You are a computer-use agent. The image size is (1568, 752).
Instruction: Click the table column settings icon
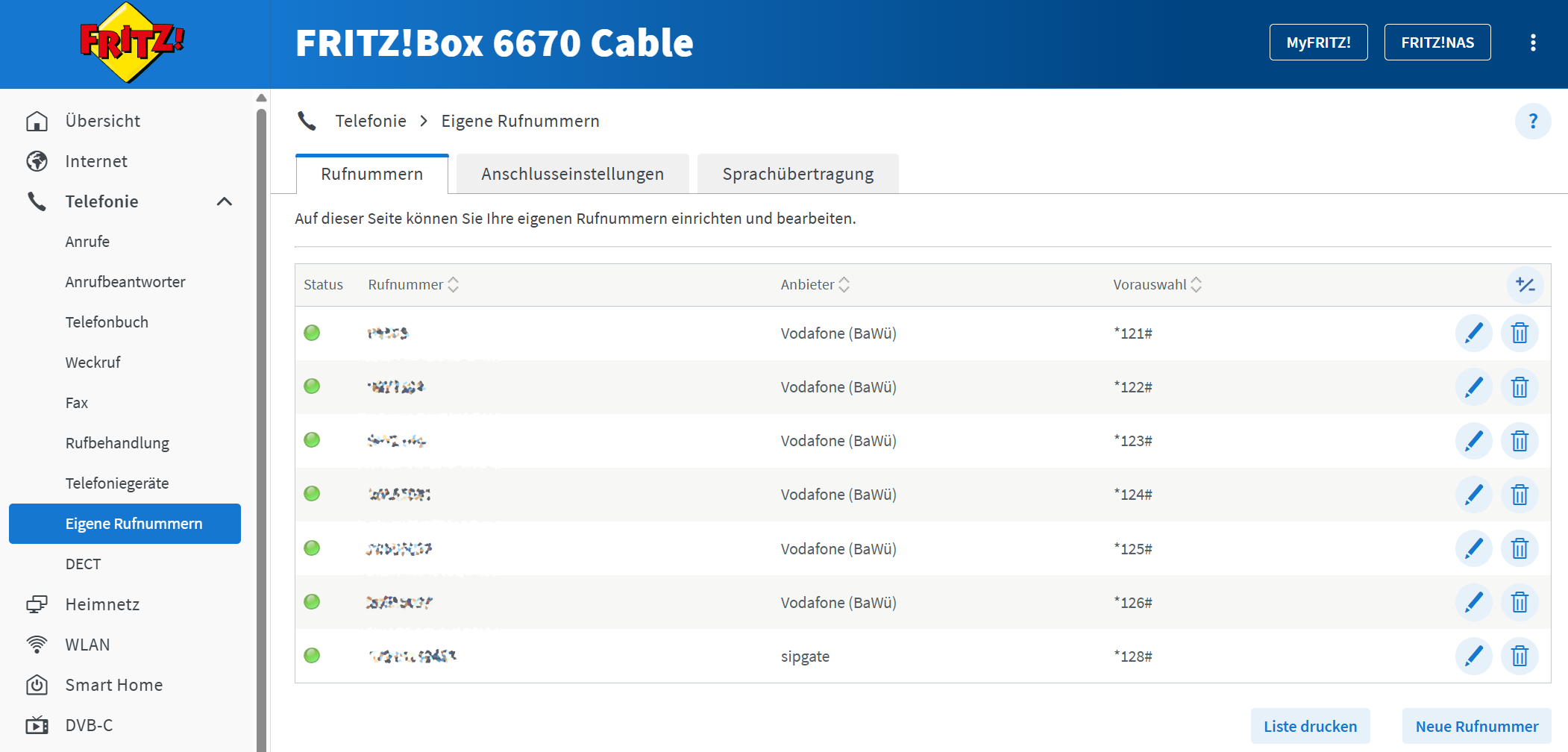click(x=1525, y=285)
